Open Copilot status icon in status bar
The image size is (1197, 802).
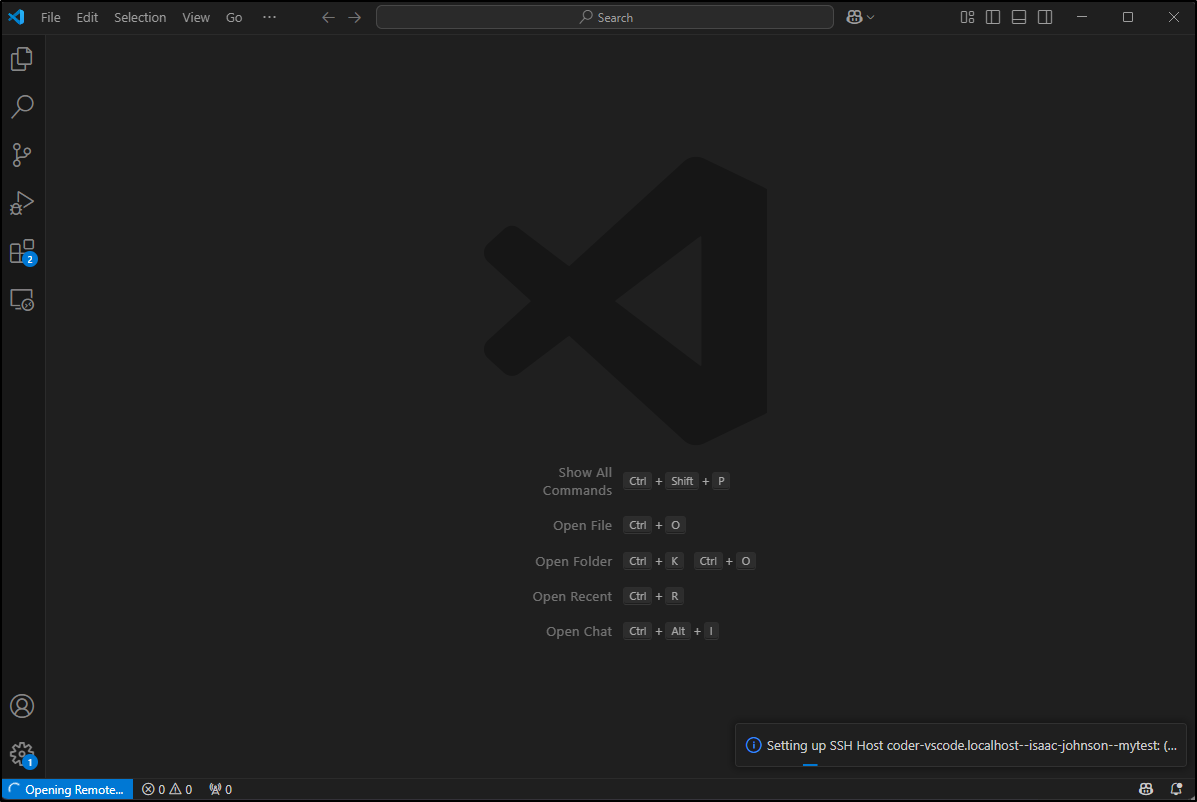tap(1146, 789)
